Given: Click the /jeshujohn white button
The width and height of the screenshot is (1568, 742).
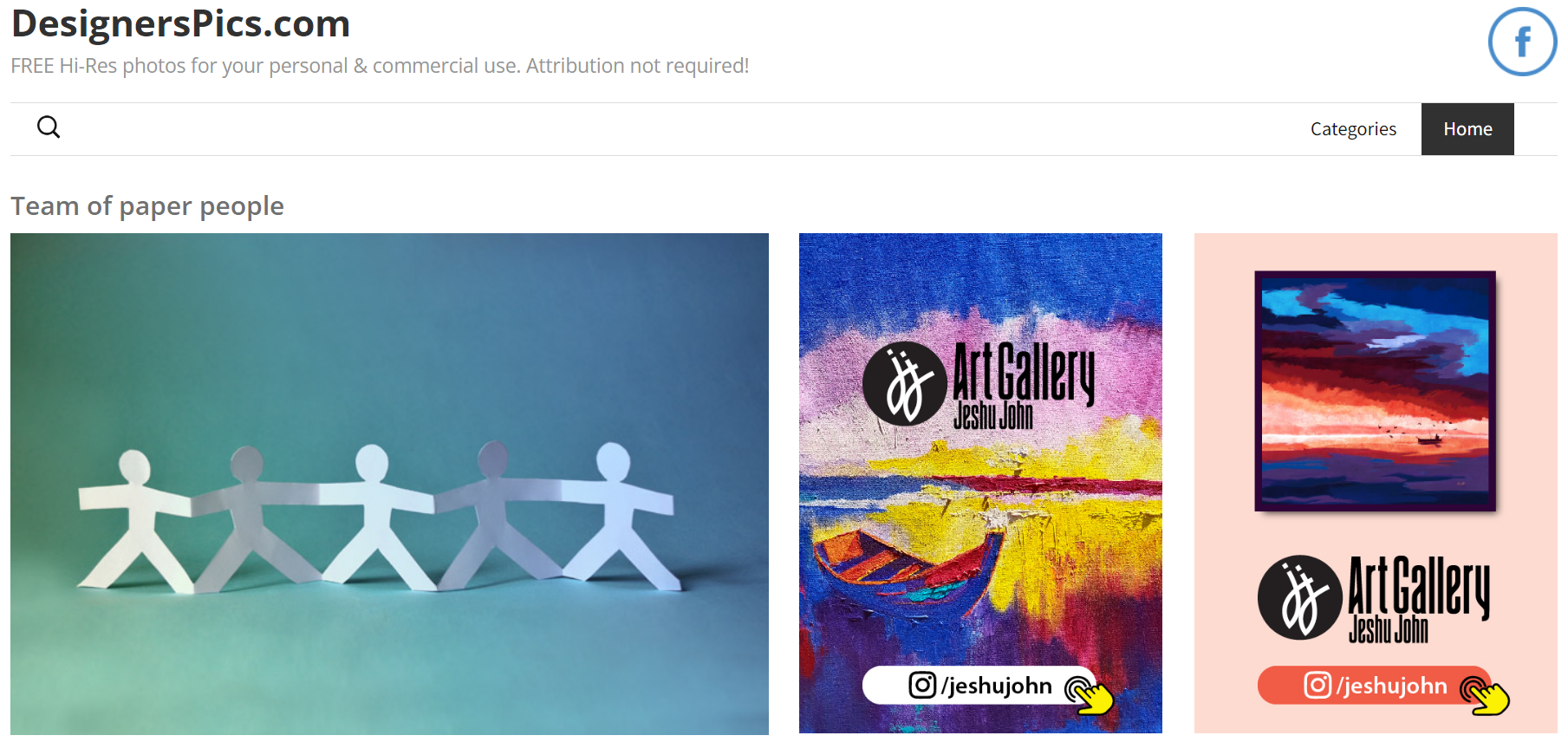Looking at the screenshot, I should (979, 685).
